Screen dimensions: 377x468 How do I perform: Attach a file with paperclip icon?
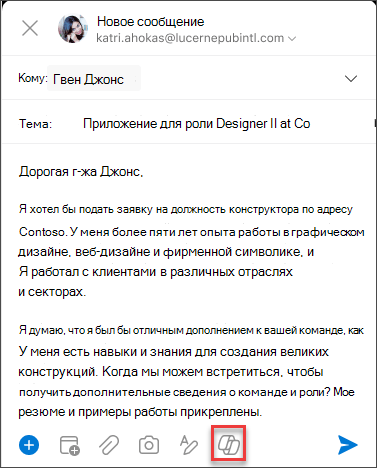pos(109,445)
